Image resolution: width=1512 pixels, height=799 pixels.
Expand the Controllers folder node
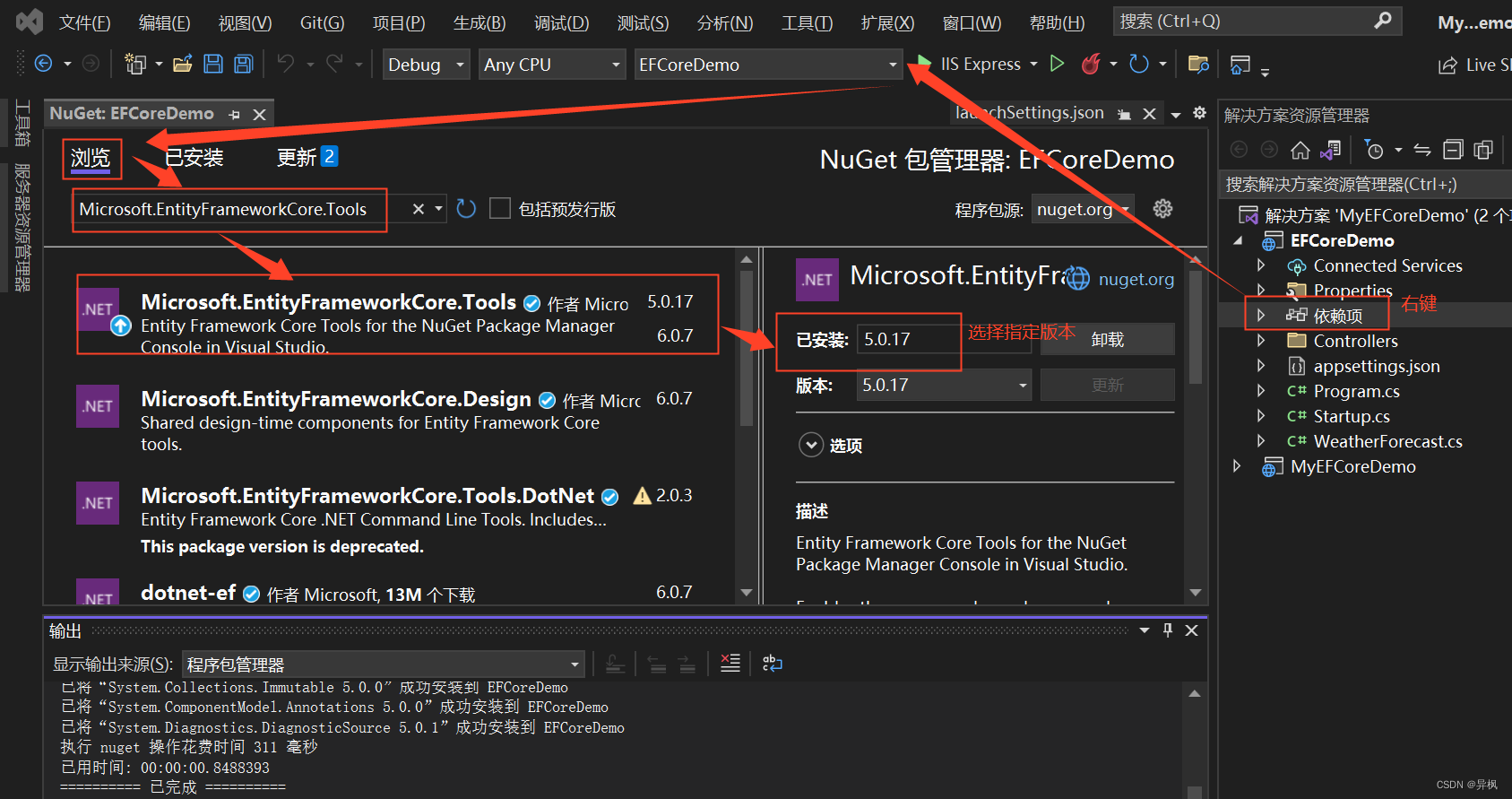pos(1261,341)
